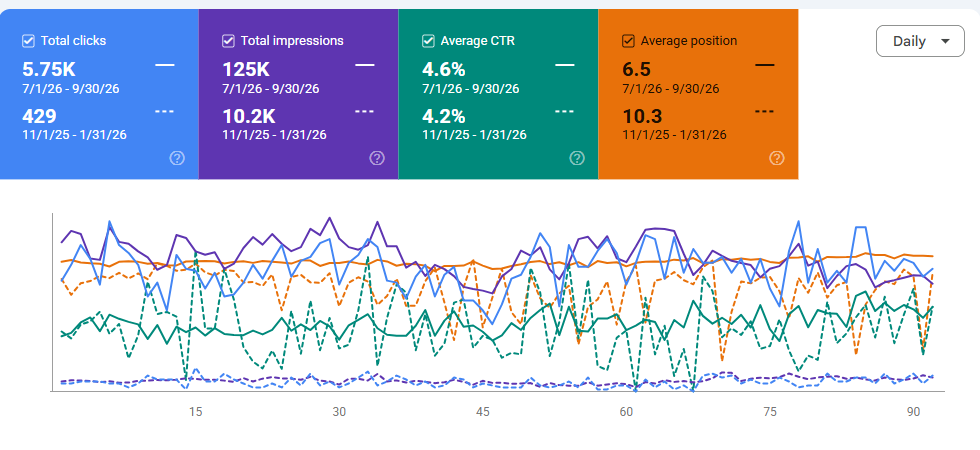The height and width of the screenshot is (450, 980).
Task: Select the Average position metric card label
Action: [689, 41]
